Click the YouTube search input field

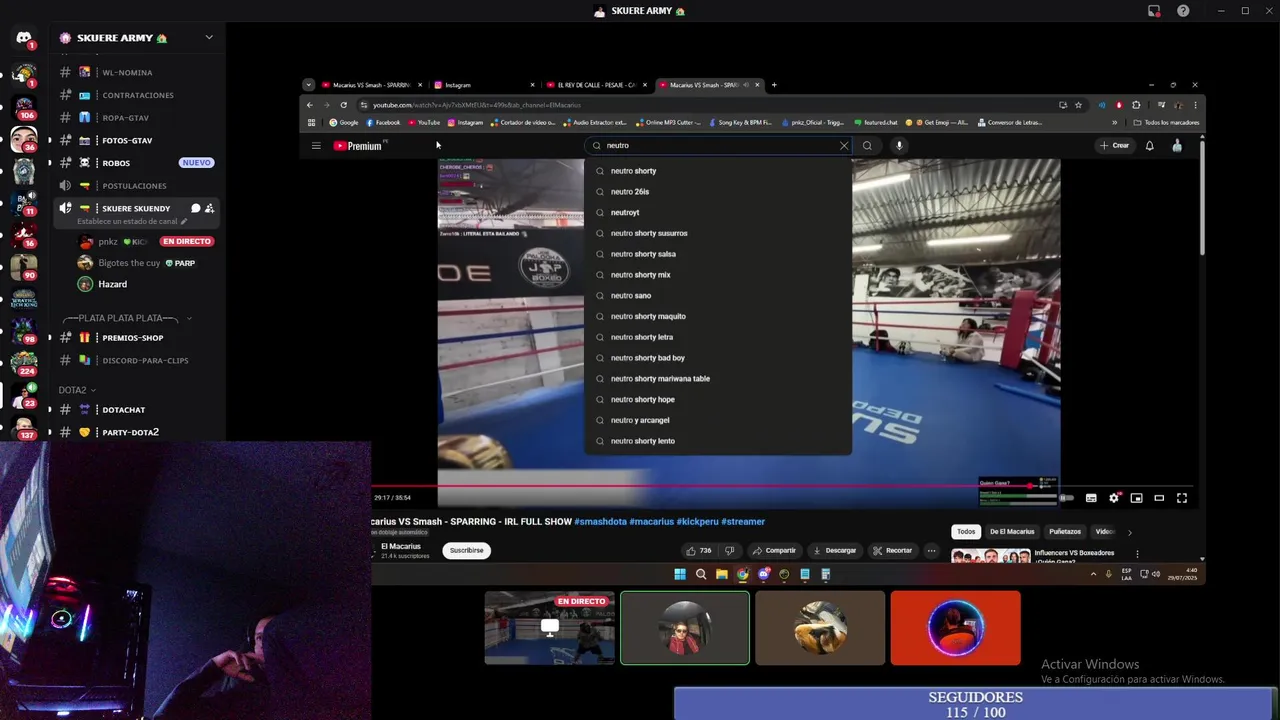720,145
